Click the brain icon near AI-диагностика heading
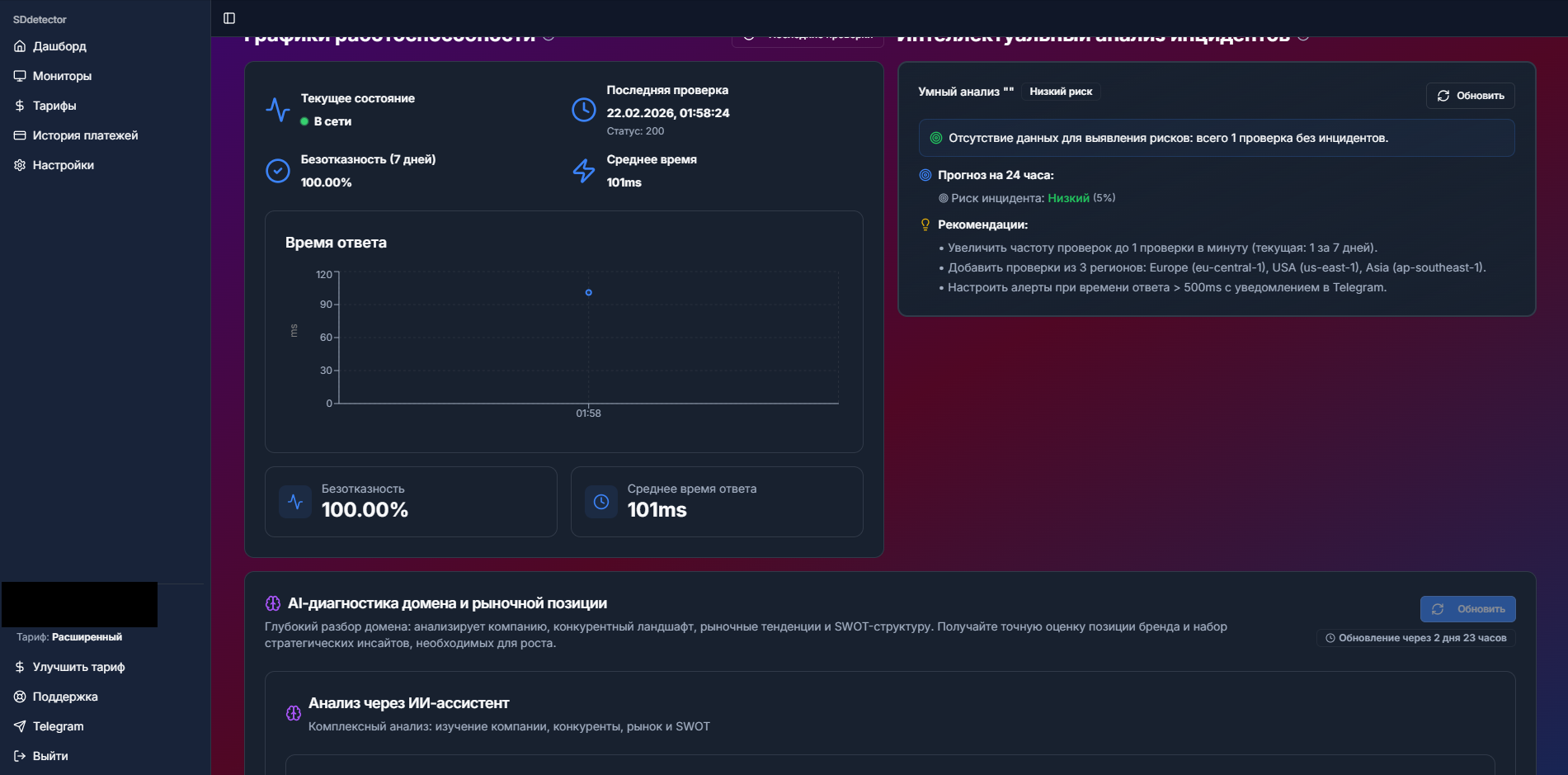Viewport: 1568px width, 775px height. coord(273,603)
